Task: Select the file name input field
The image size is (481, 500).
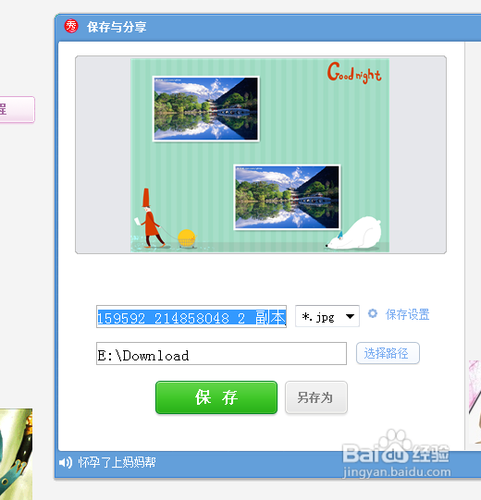Action: 191,317
